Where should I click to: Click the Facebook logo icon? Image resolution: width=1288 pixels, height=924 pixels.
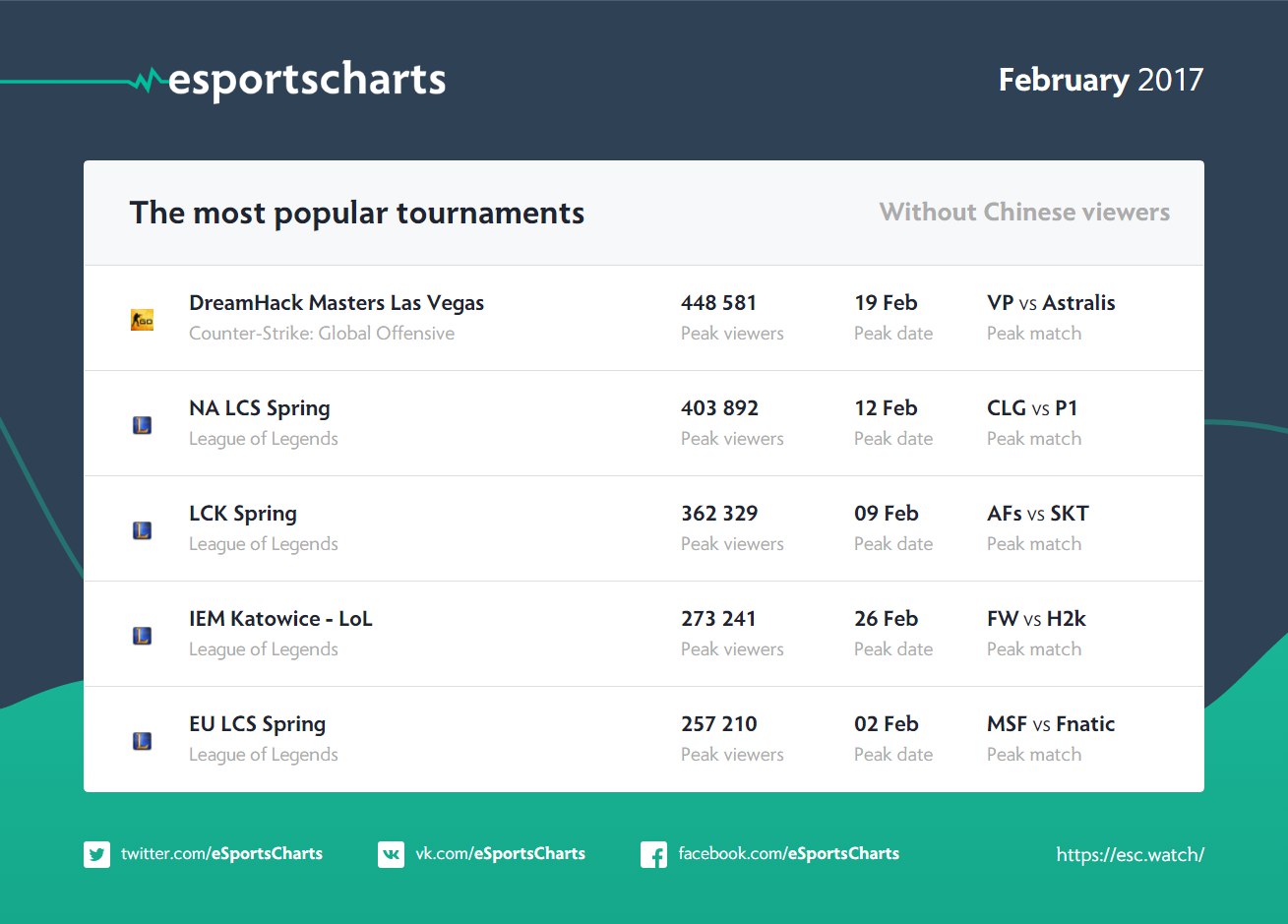click(653, 854)
